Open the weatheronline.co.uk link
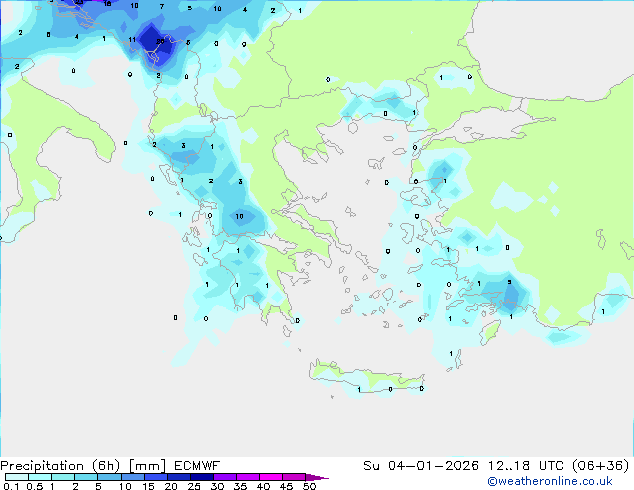 coord(550,481)
